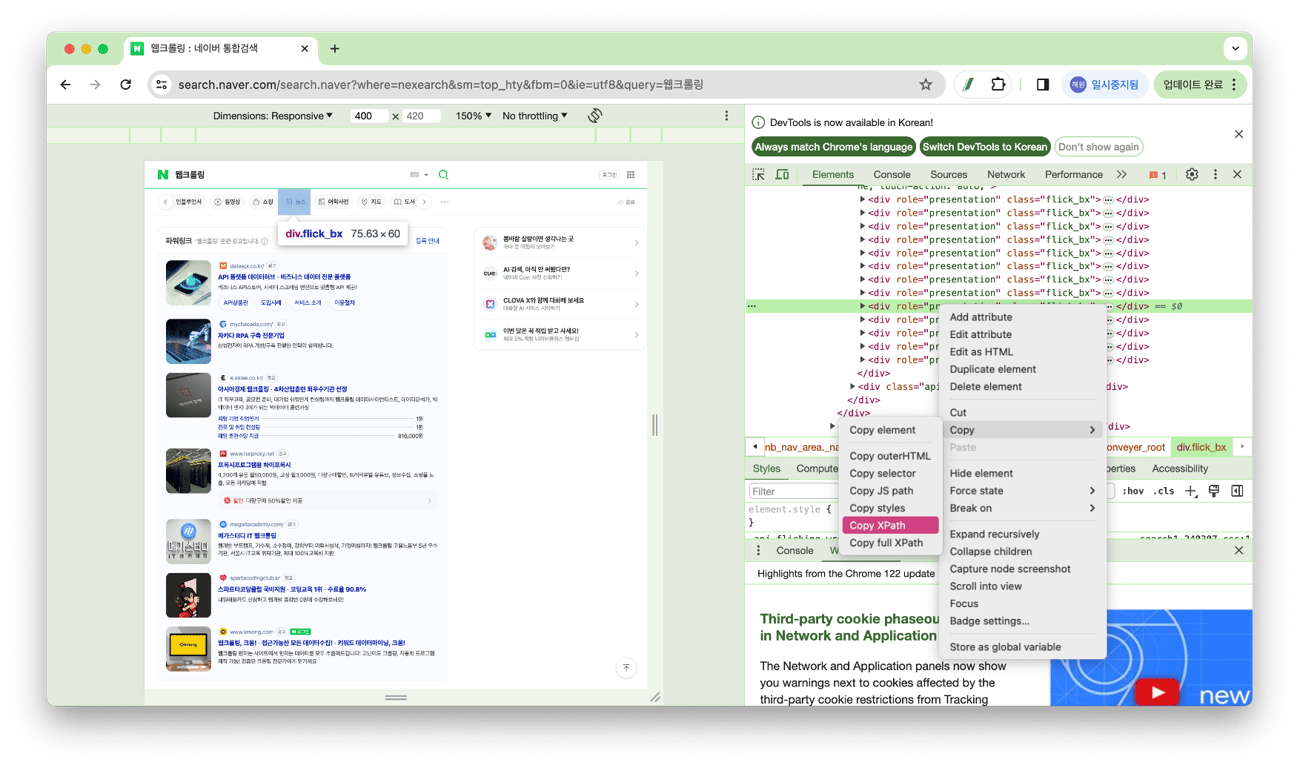Reload the page in Chrome

pos(126,85)
